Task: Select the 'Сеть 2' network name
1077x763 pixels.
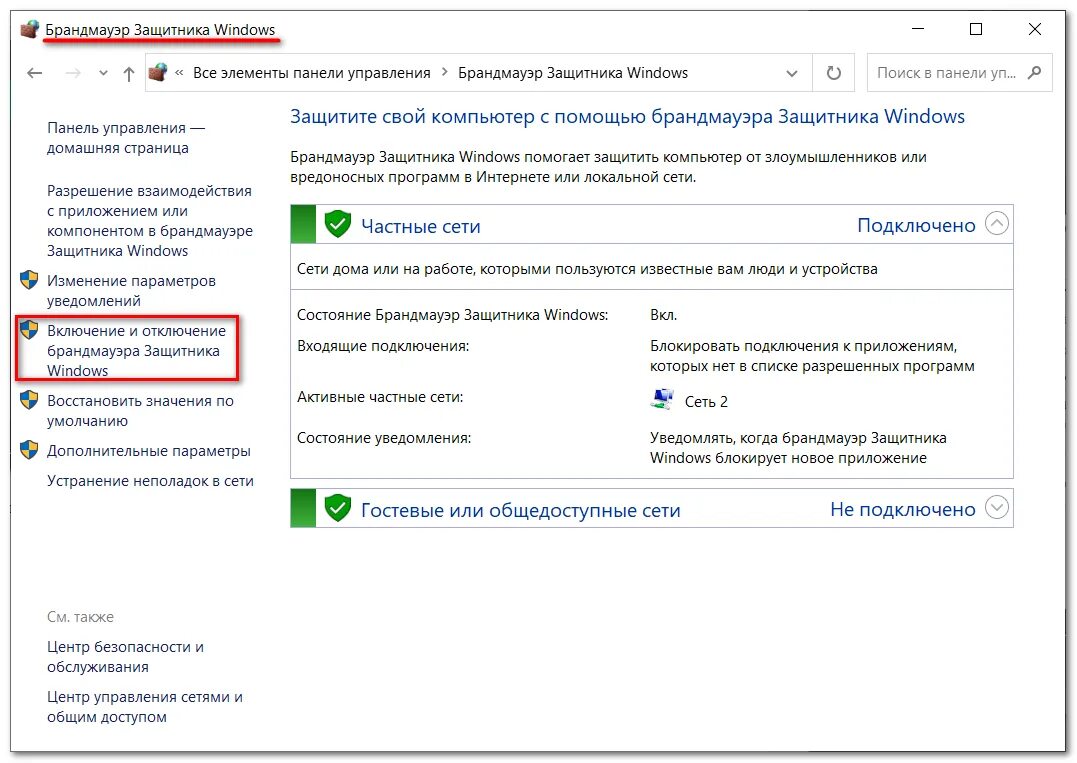Action: coord(706,402)
